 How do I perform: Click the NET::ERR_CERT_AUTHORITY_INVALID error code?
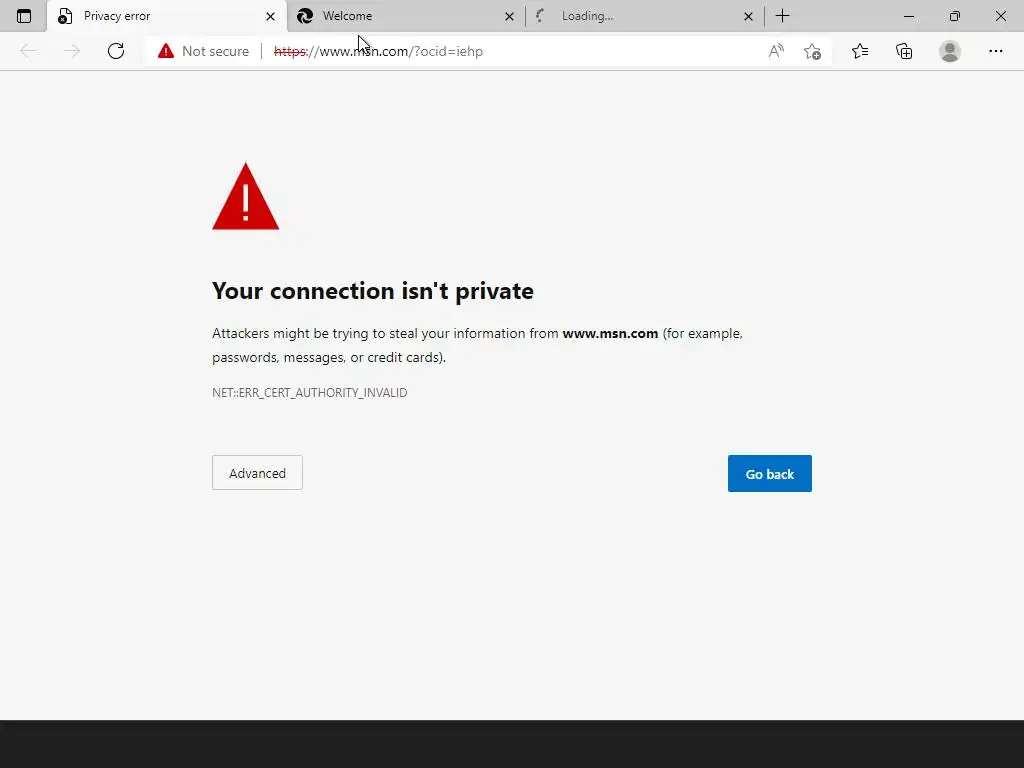coord(309,393)
